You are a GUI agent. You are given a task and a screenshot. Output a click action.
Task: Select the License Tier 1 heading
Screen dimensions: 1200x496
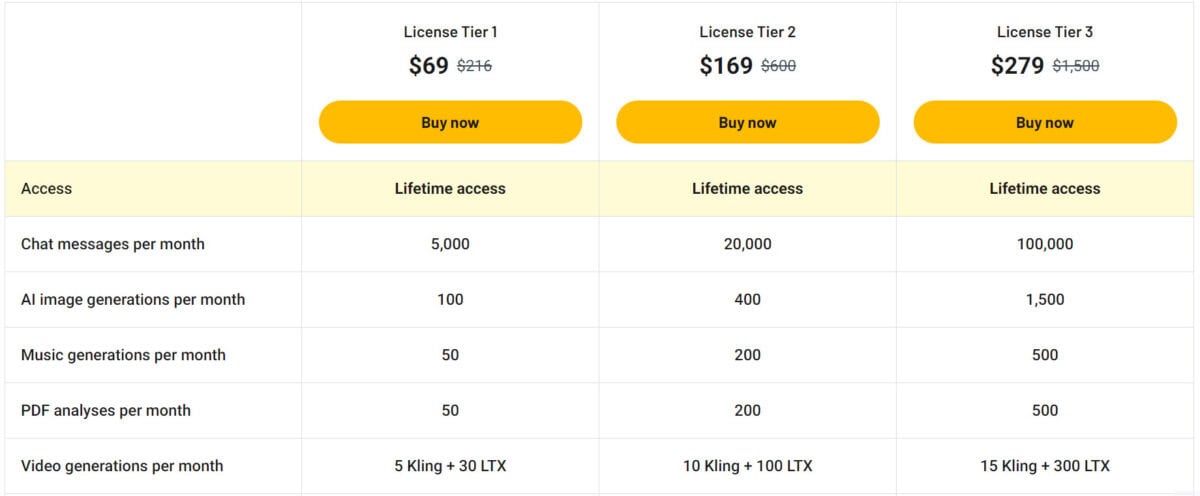(x=450, y=32)
